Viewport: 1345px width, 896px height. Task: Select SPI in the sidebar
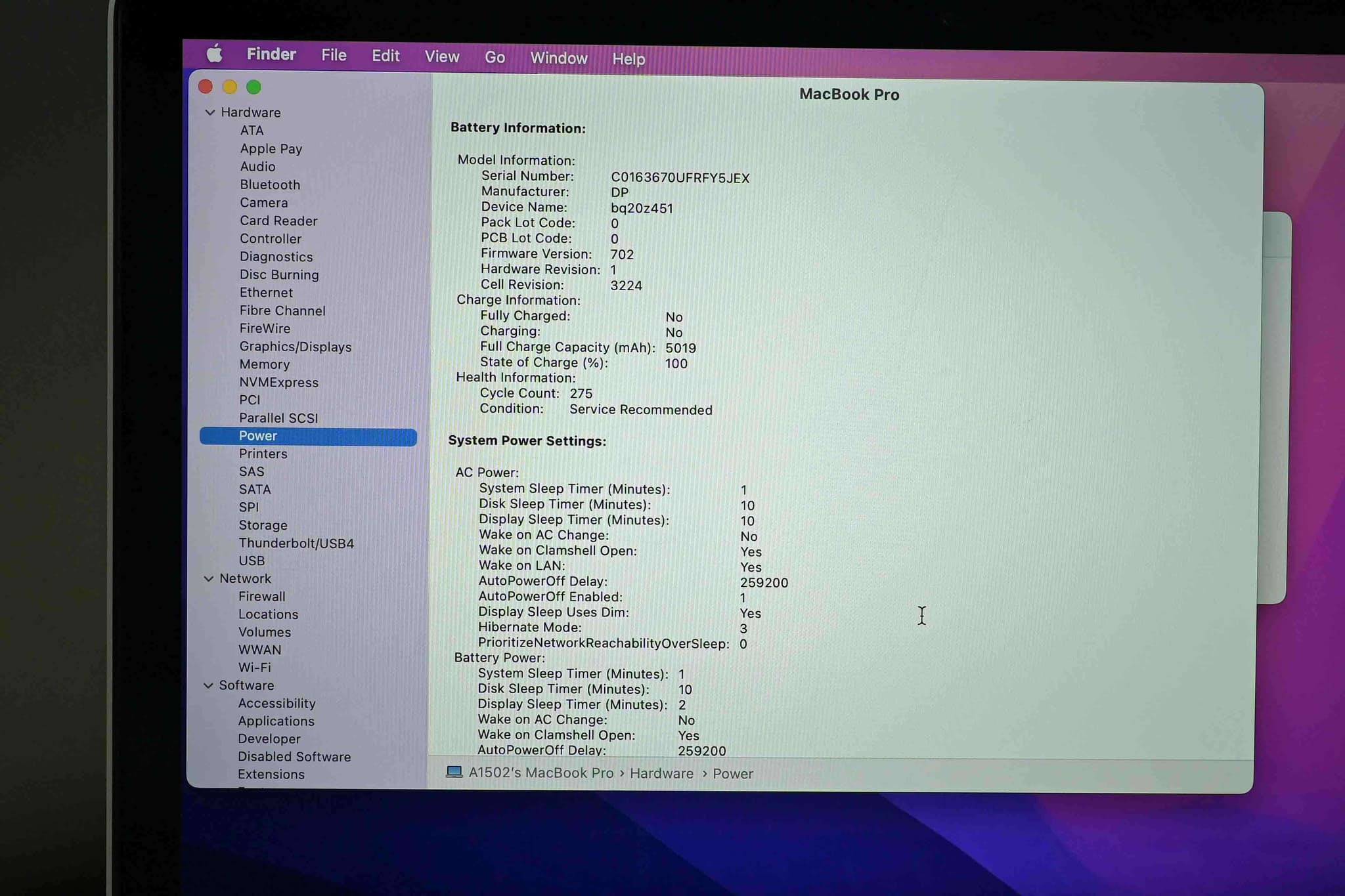click(x=249, y=507)
